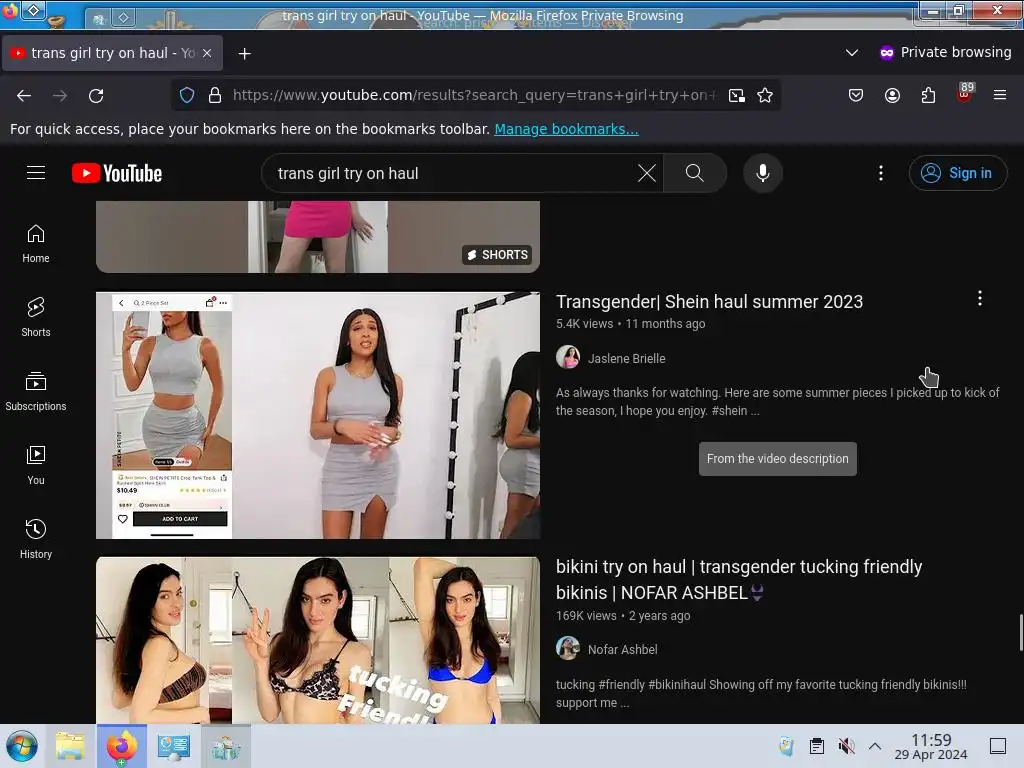Go back with the Firefox back arrow

[x=24, y=95]
